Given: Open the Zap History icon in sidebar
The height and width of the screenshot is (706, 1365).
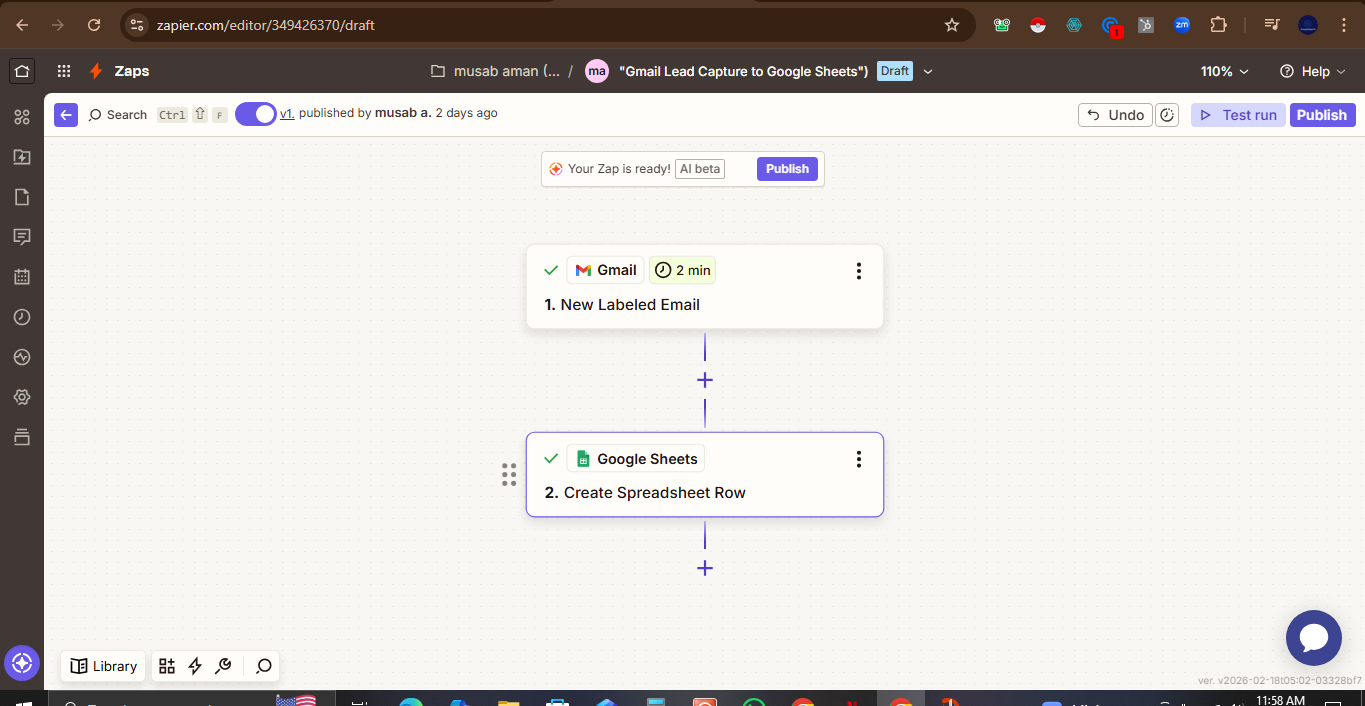Looking at the screenshot, I should 22,317.
